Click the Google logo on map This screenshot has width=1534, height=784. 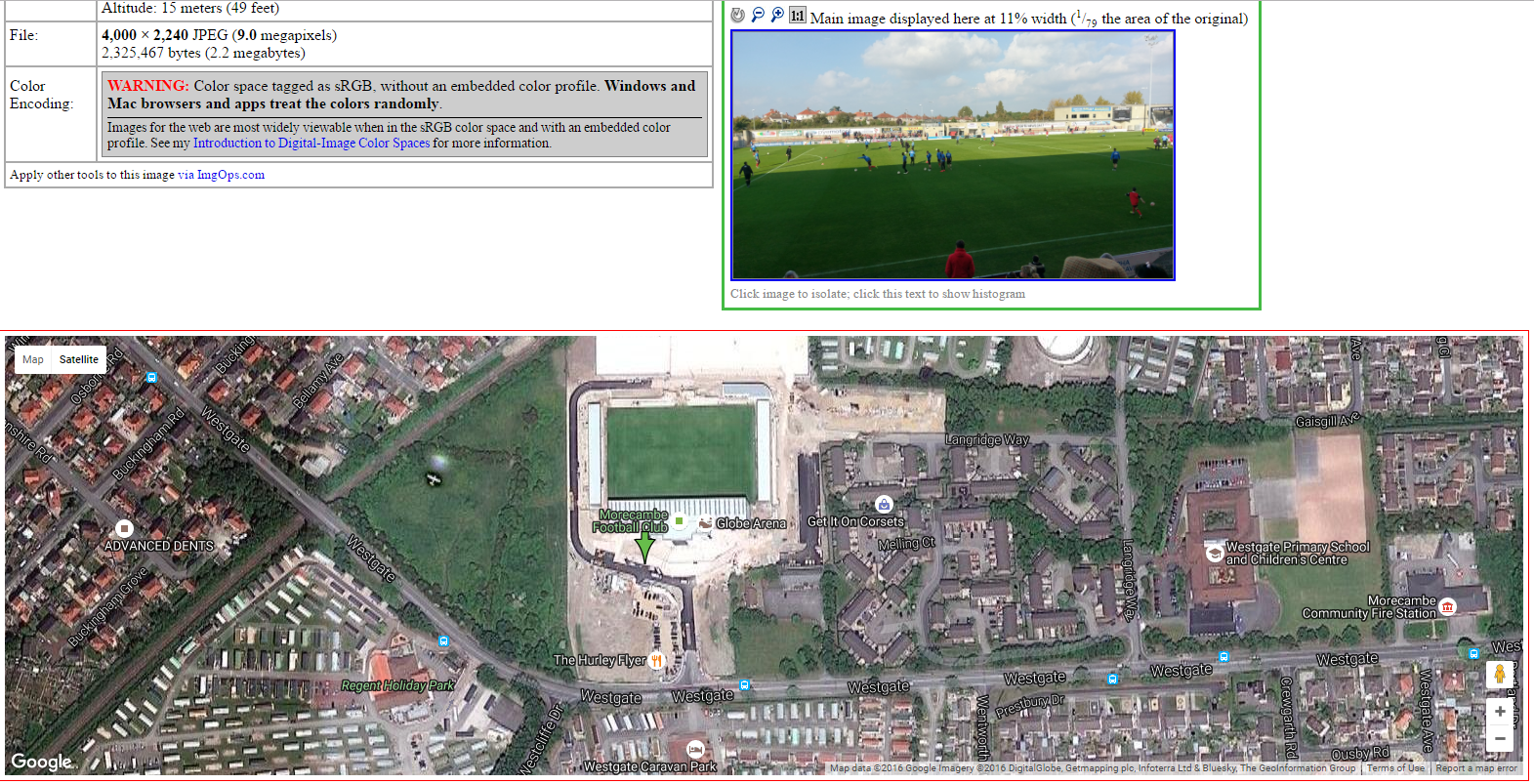tap(41, 762)
